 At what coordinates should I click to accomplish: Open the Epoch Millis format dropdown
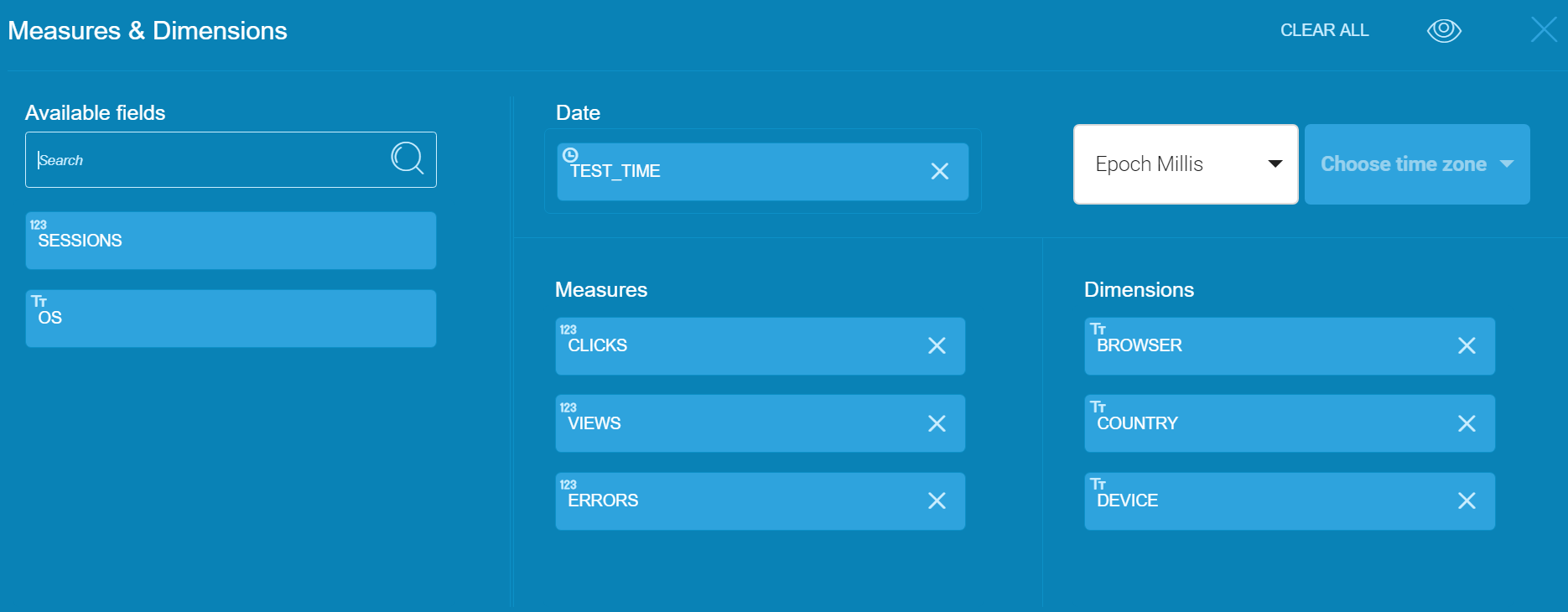[1184, 164]
